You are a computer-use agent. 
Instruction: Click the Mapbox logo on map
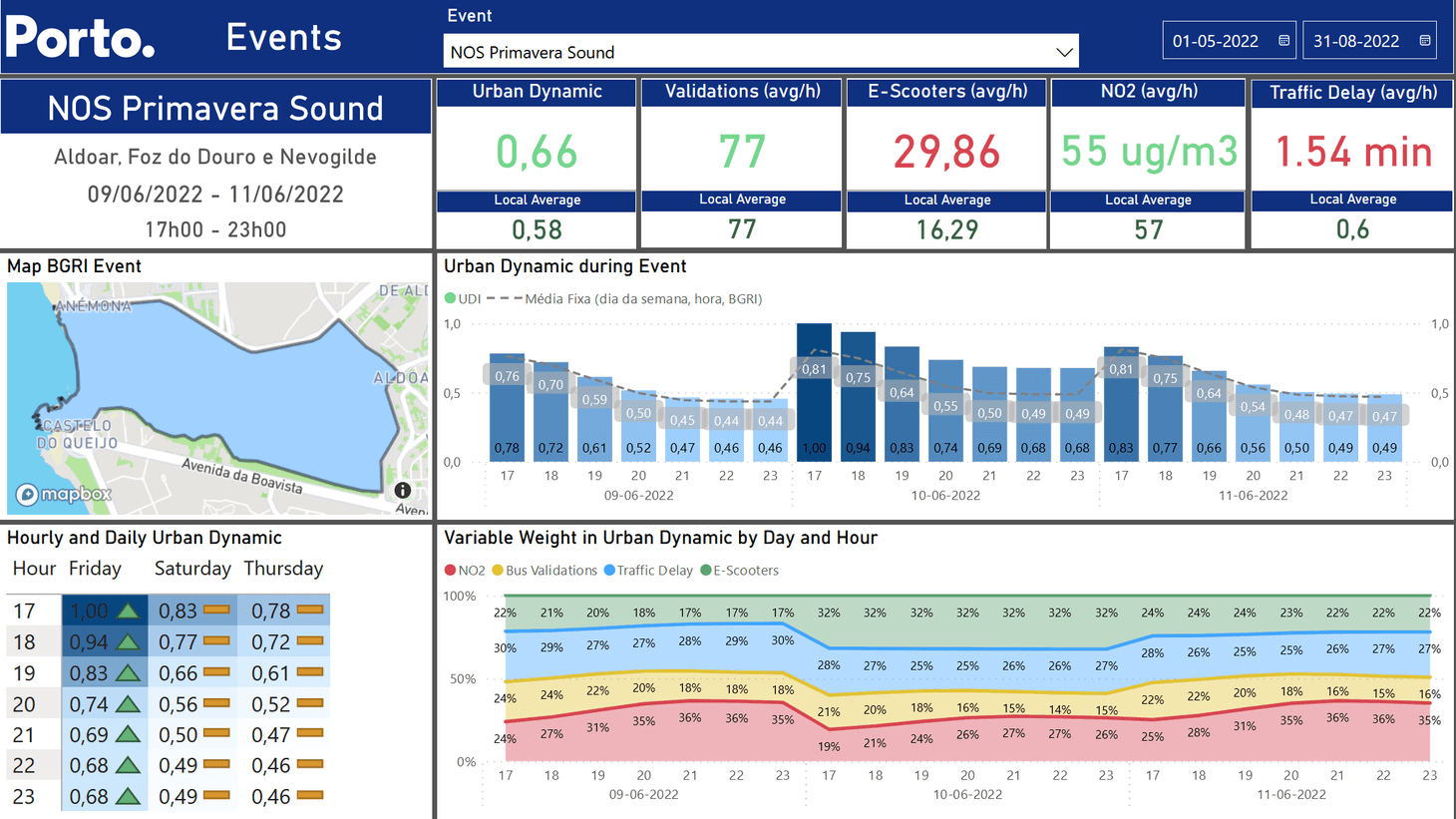click(x=64, y=494)
